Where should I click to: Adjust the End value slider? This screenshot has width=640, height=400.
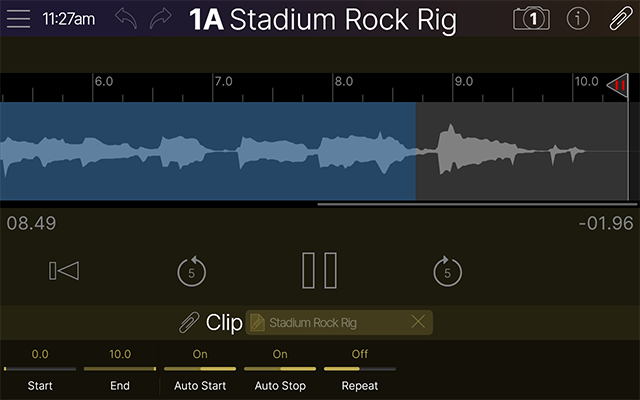pyautogui.click(x=120, y=368)
